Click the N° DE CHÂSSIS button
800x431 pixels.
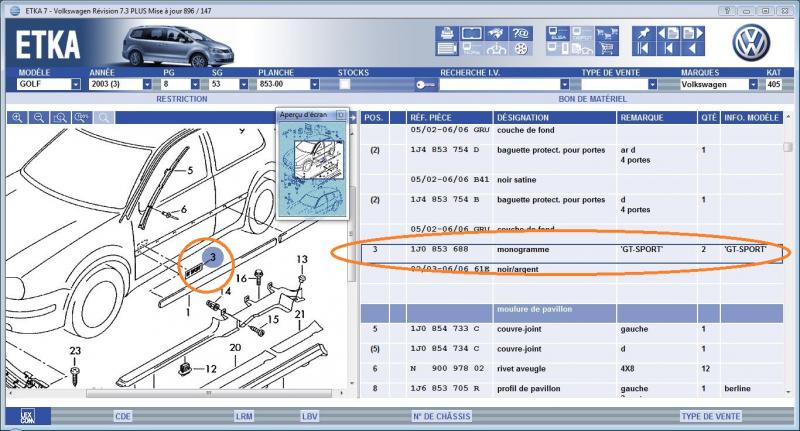pos(442,416)
